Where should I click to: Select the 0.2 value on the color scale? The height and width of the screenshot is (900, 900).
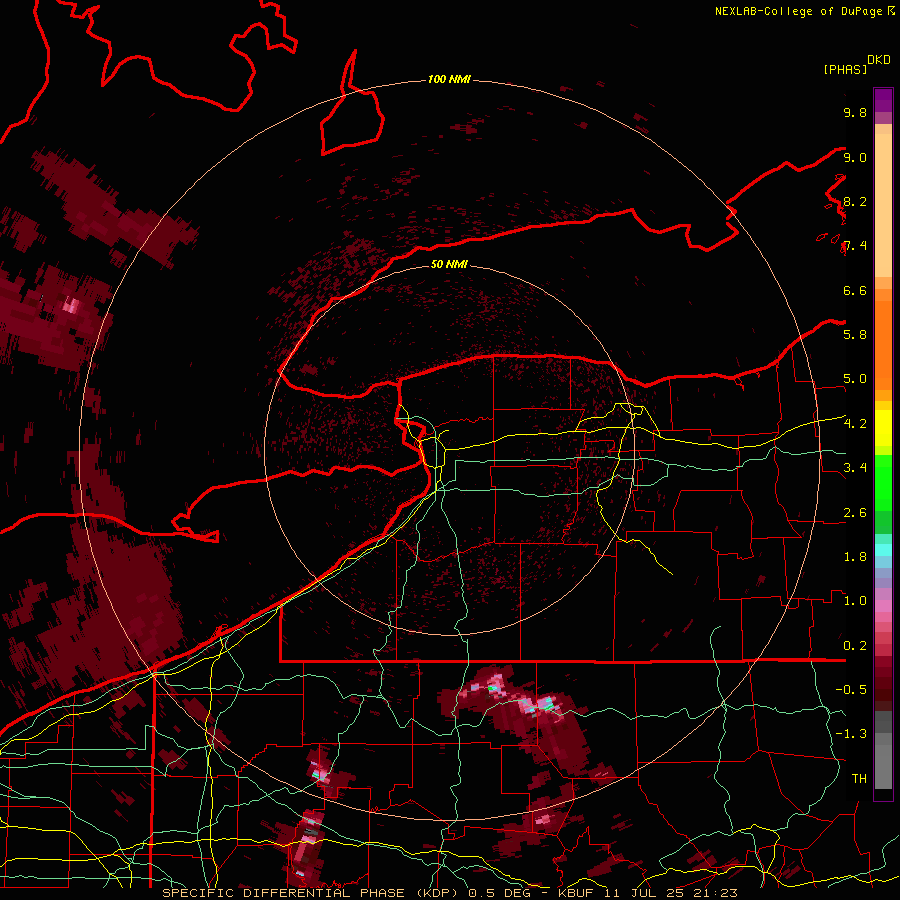(x=855, y=646)
